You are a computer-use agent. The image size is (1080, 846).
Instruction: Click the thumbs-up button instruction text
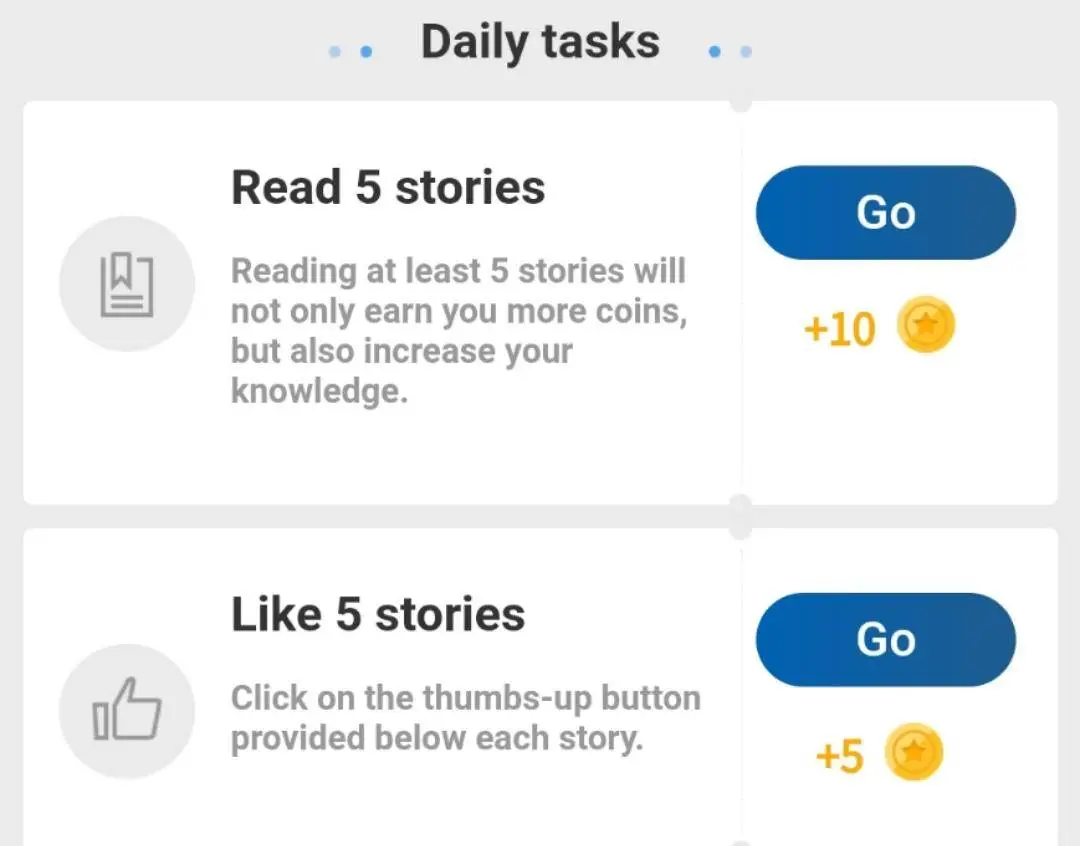click(x=465, y=717)
